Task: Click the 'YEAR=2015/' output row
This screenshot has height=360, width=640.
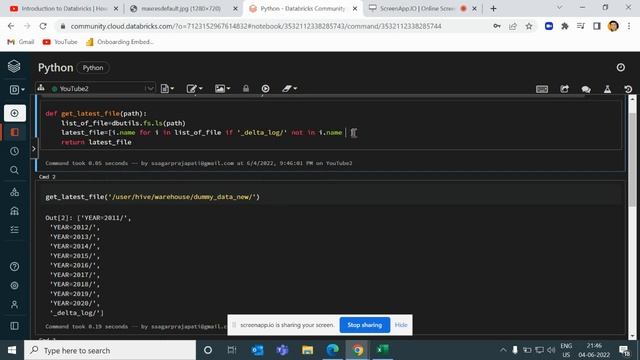Action: pyautogui.click(x=75, y=256)
